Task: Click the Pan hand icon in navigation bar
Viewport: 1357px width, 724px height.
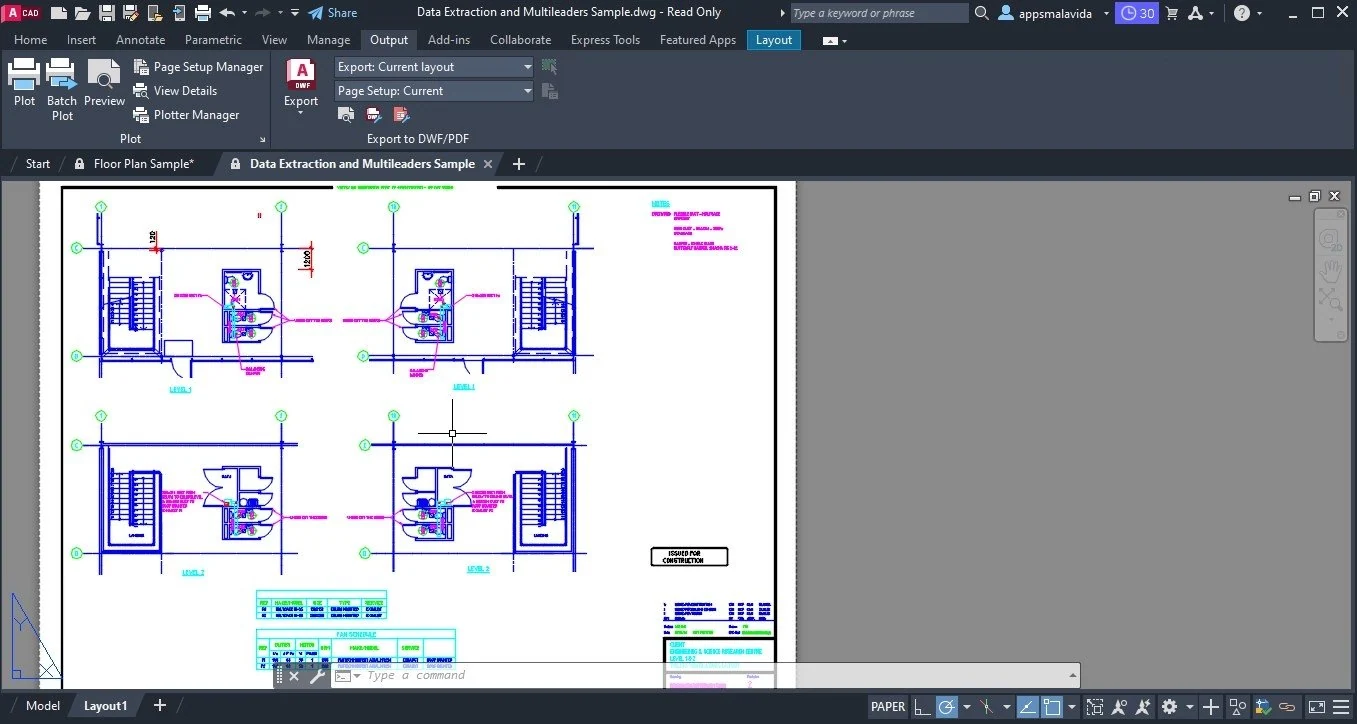Action: [1330, 270]
